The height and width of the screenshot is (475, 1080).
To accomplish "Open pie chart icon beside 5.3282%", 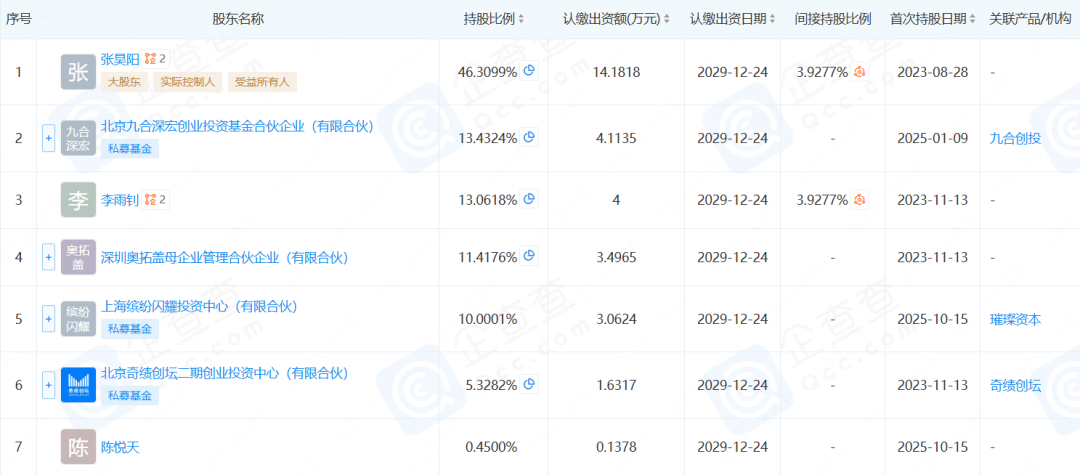I will (x=529, y=384).
